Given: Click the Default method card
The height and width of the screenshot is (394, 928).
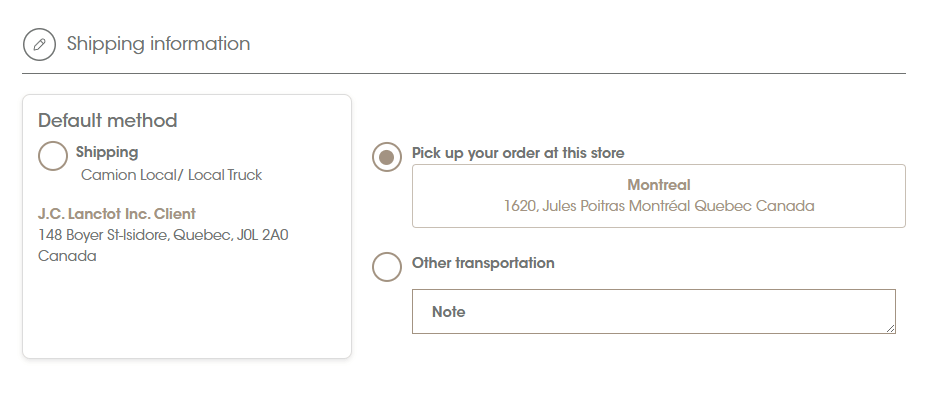Looking at the screenshot, I should coord(187,227).
